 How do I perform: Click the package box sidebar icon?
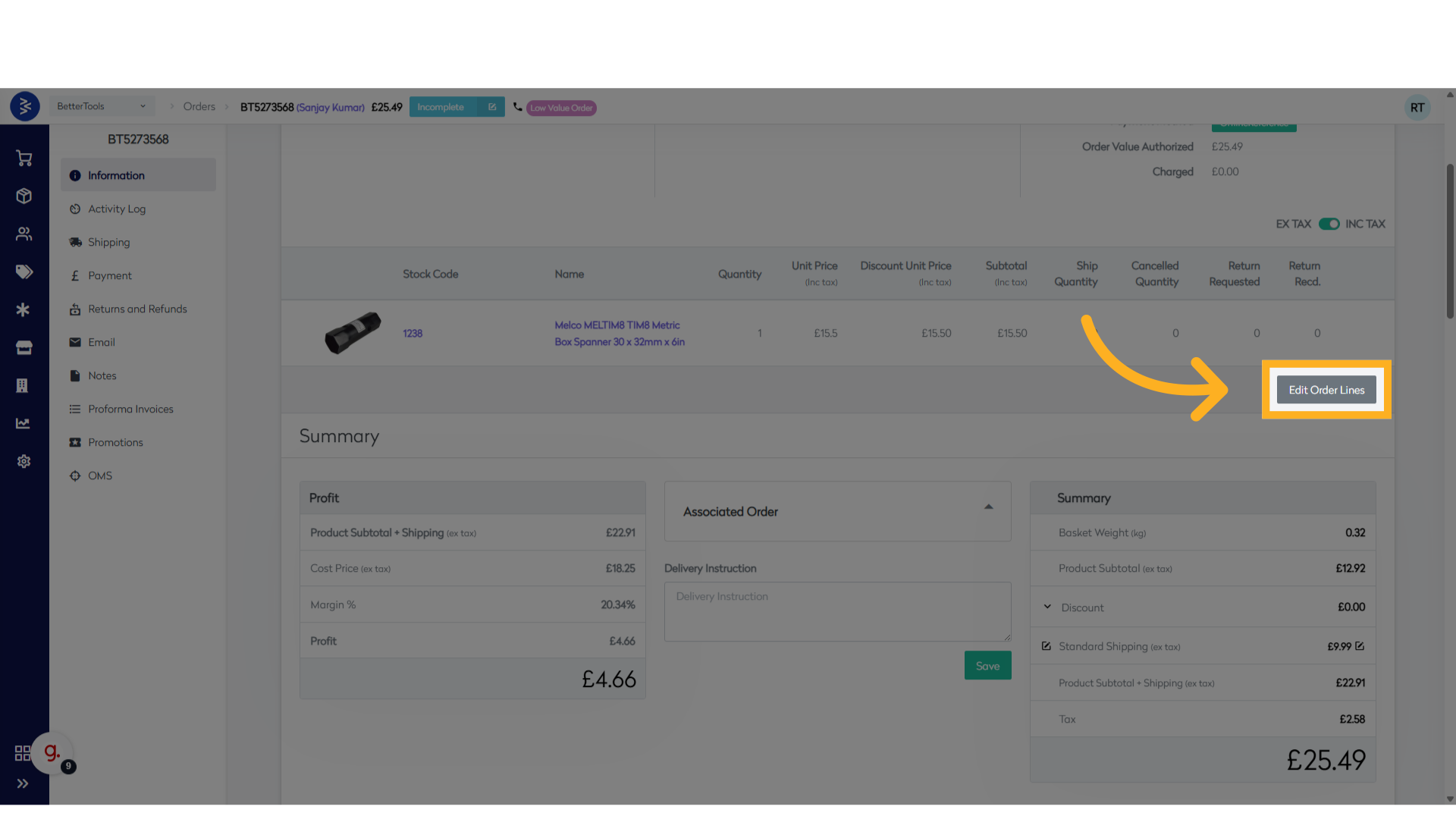click(24, 196)
